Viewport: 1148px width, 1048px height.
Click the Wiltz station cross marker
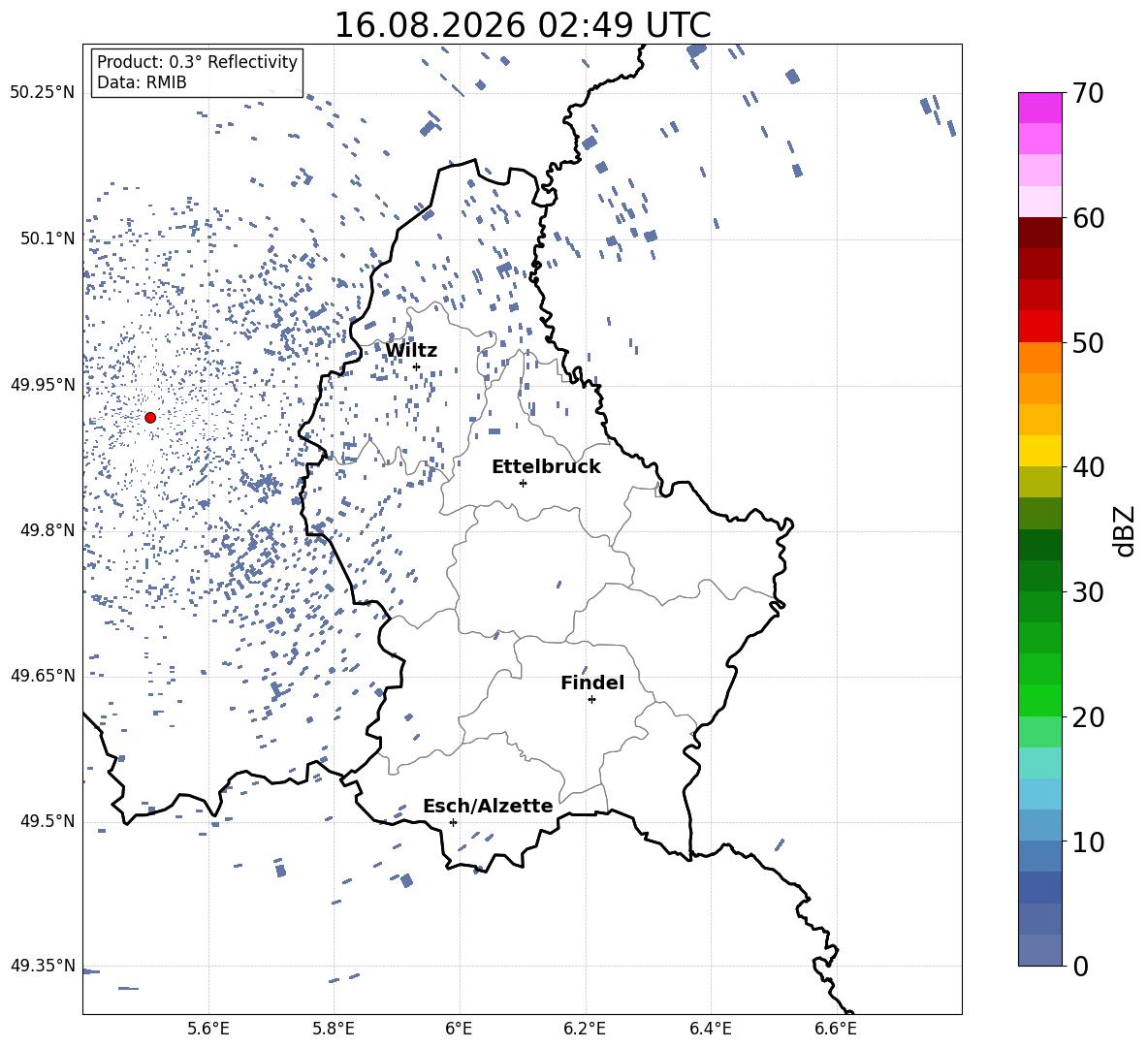417,367
